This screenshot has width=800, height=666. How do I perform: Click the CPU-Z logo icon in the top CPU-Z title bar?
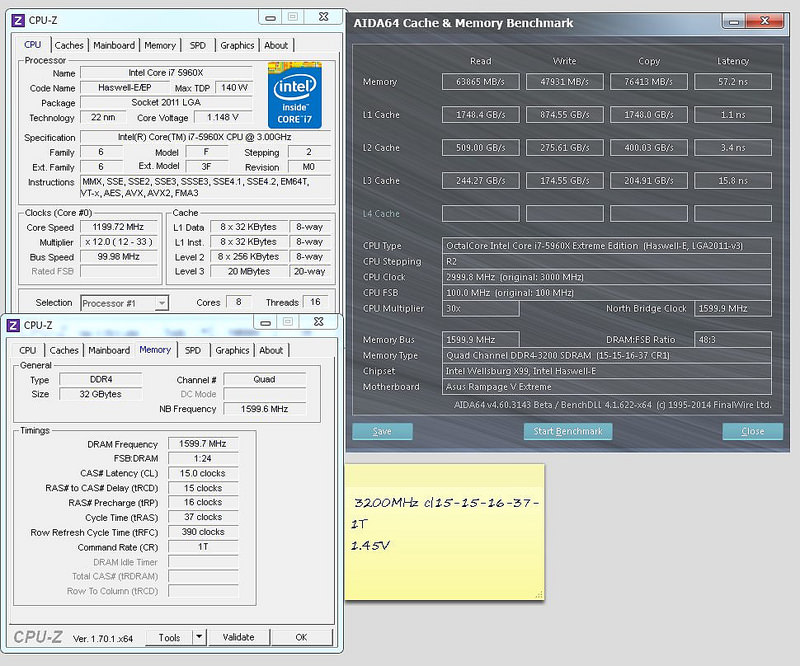(x=18, y=20)
